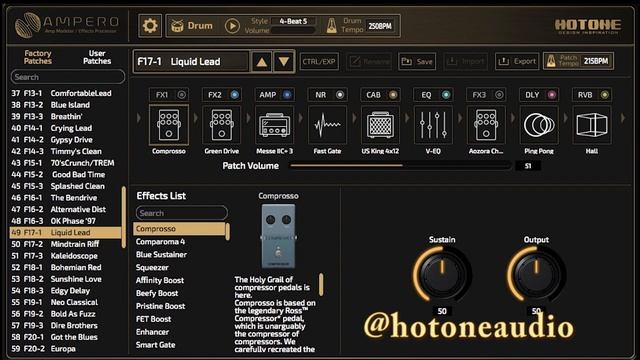Select the US King 4x12 cabinet icon
Image resolution: width=640 pixels, height=360 pixels.
(380, 125)
